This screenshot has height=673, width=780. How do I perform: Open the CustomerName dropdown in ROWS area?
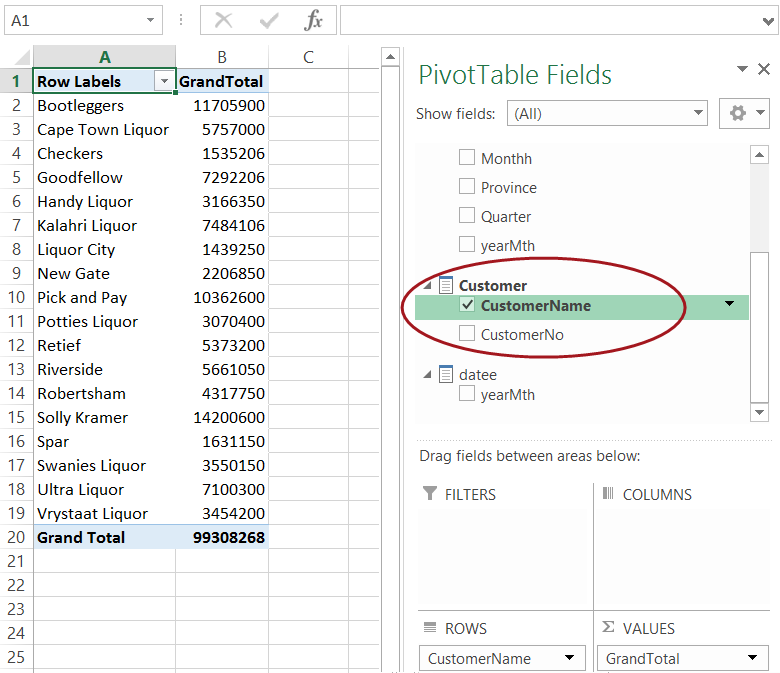570,658
